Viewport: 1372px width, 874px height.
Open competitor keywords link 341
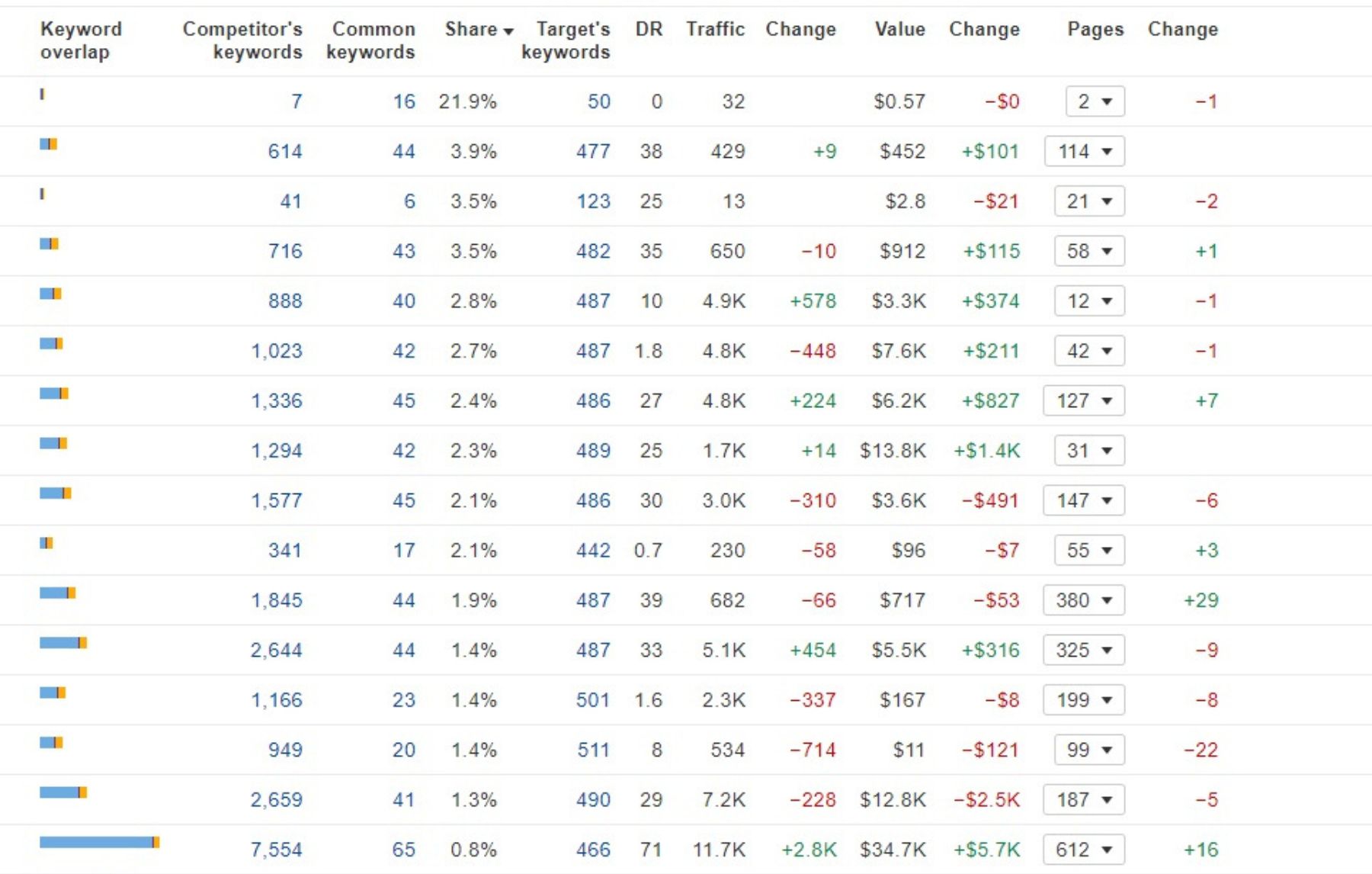point(285,550)
